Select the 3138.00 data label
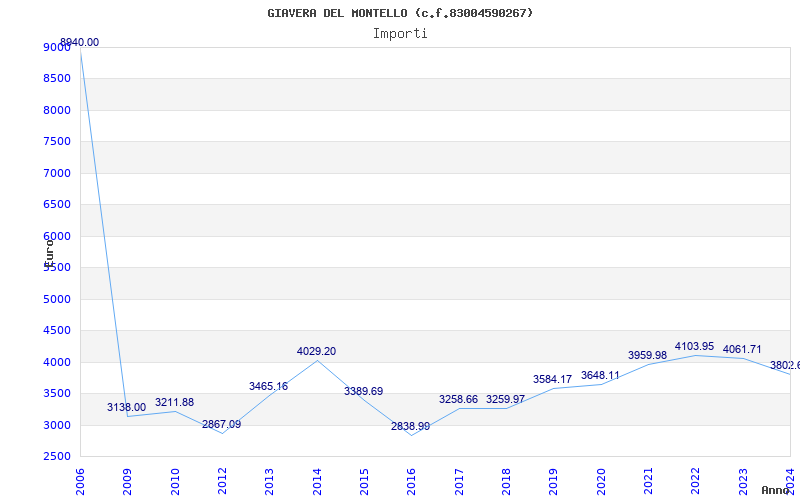The width and height of the screenshot is (800, 500). 127,408
